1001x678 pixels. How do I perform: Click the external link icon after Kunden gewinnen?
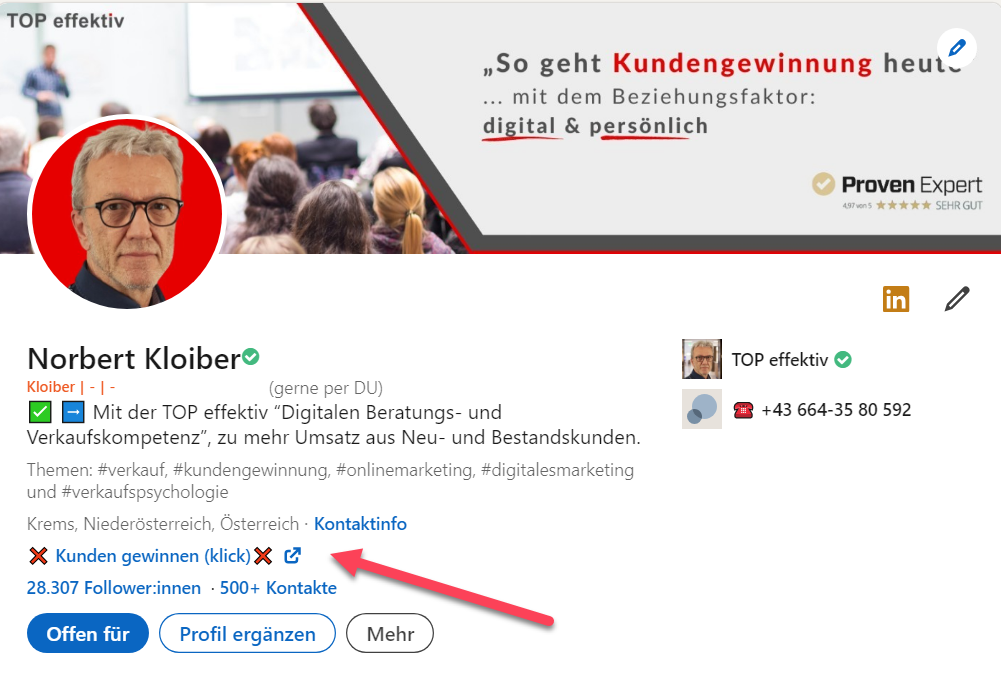[292, 555]
